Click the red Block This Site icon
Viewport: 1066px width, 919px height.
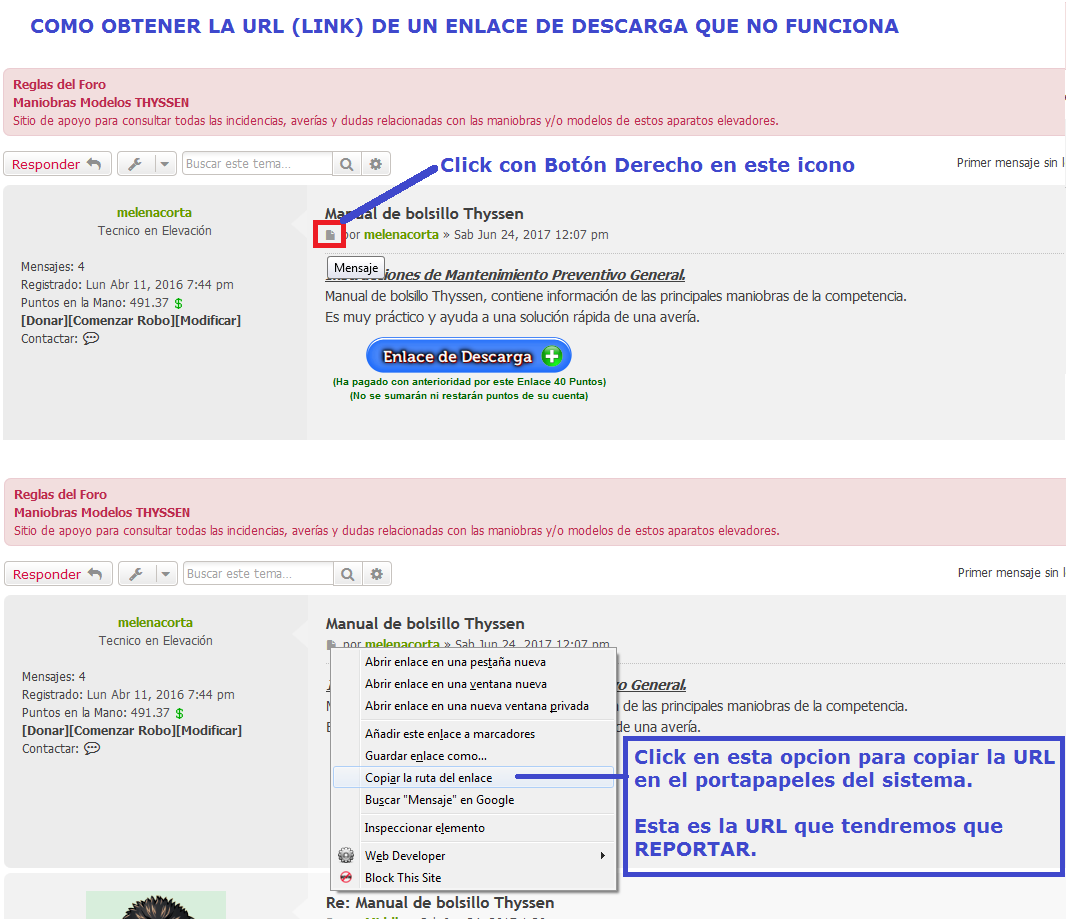click(x=346, y=877)
